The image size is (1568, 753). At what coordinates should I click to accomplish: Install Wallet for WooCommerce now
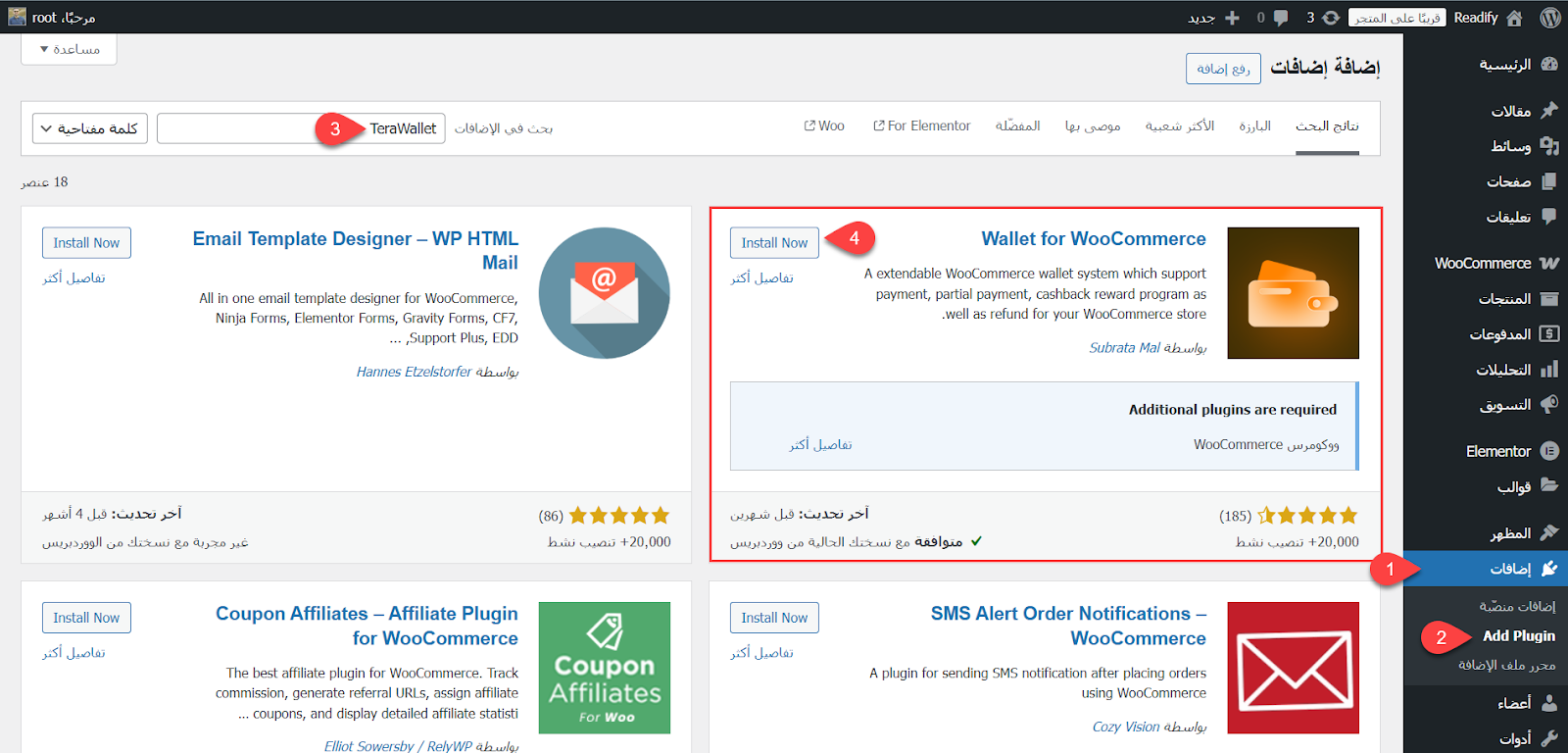tap(774, 243)
